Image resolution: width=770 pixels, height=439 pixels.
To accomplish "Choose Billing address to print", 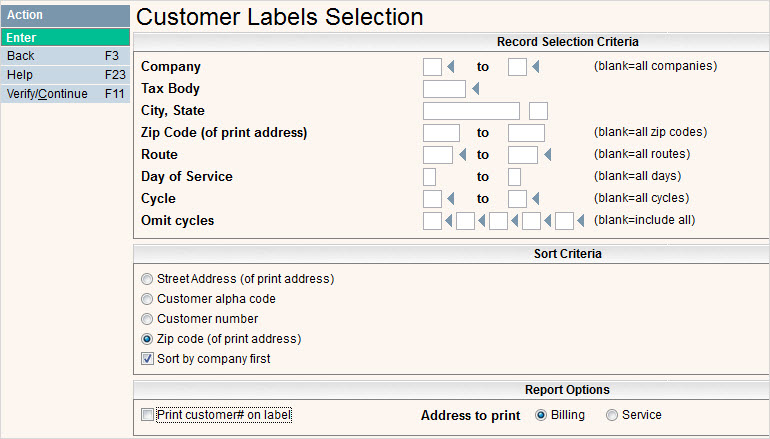I will (x=541, y=415).
